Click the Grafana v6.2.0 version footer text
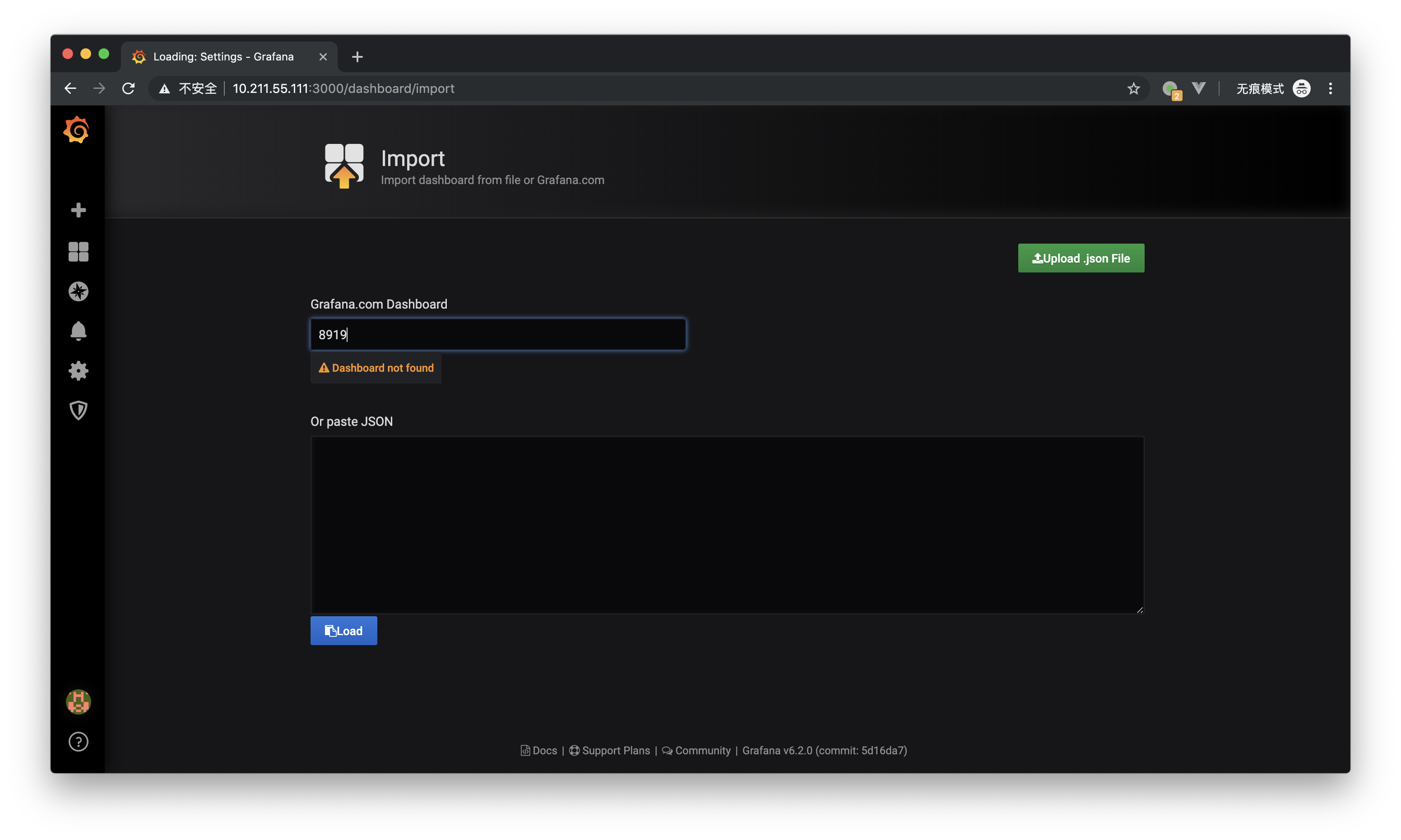 coord(825,751)
